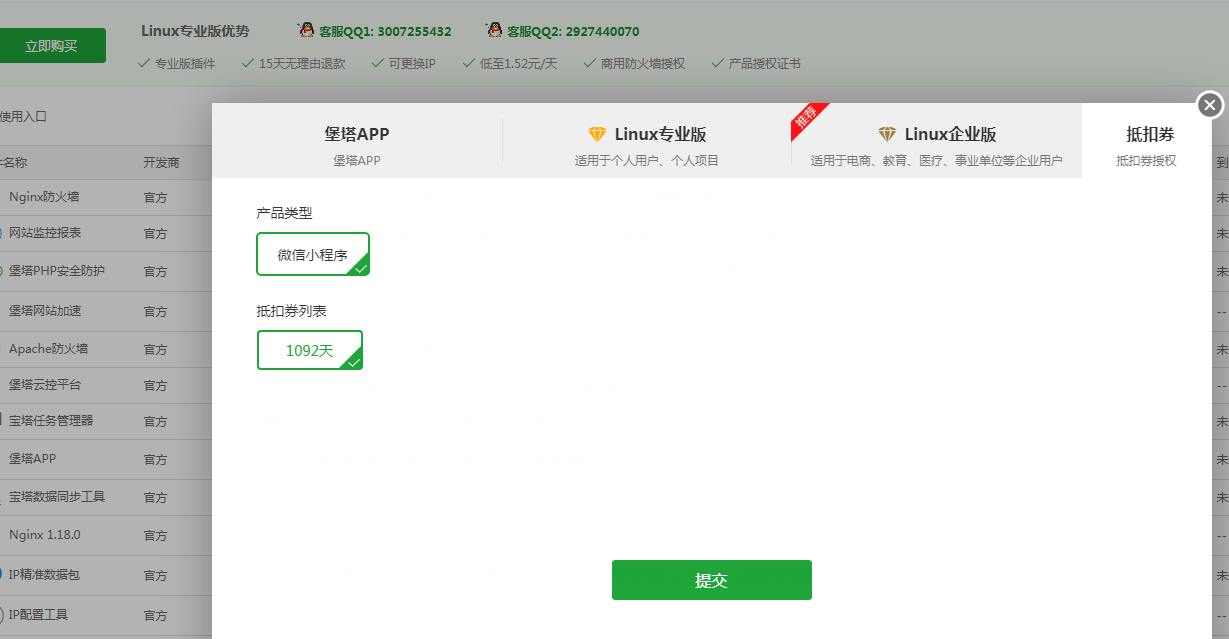
Task: Click the 抵扣券列表 label
Action: (x=291, y=311)
